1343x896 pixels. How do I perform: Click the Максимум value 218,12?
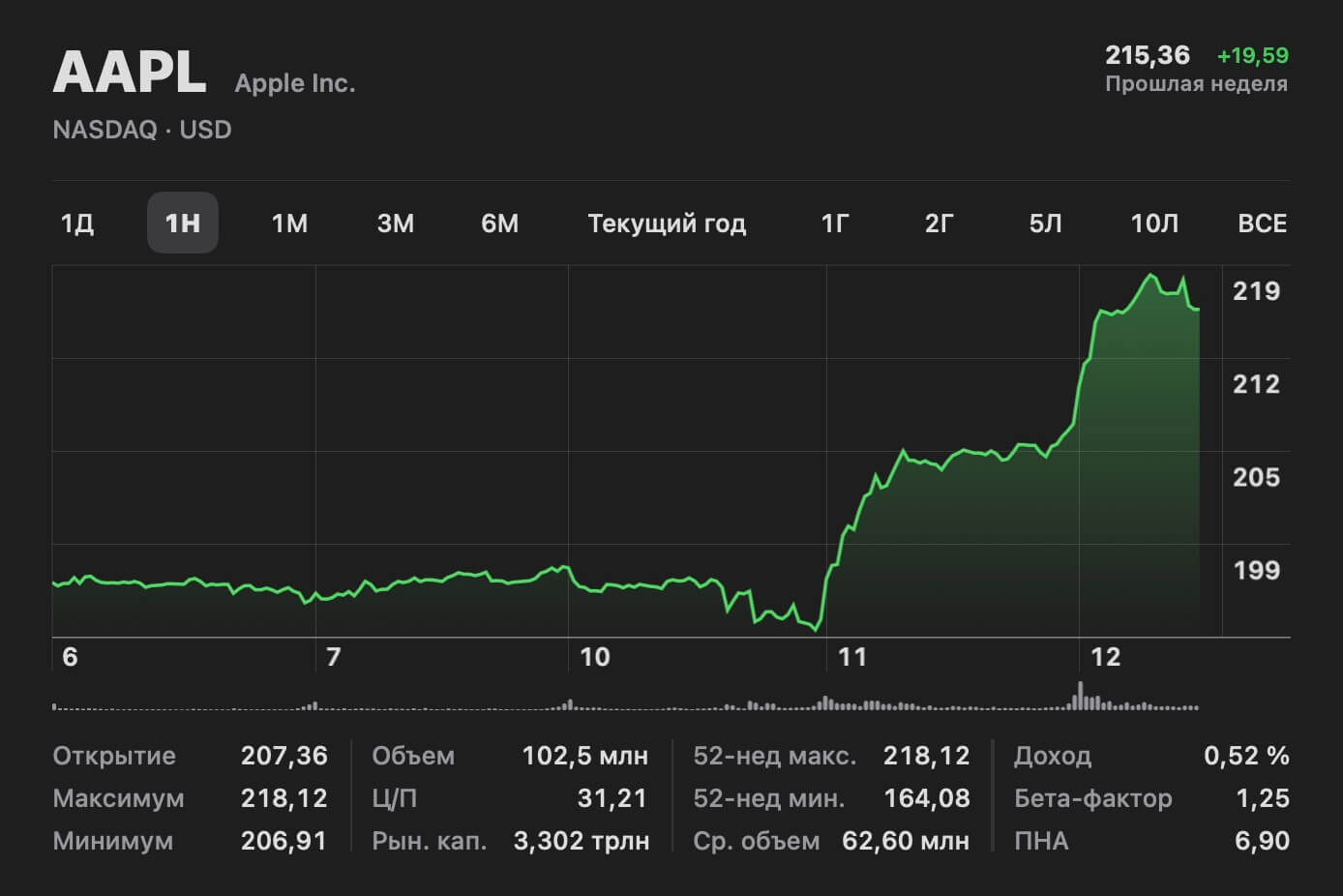click(x=284, y=798)
